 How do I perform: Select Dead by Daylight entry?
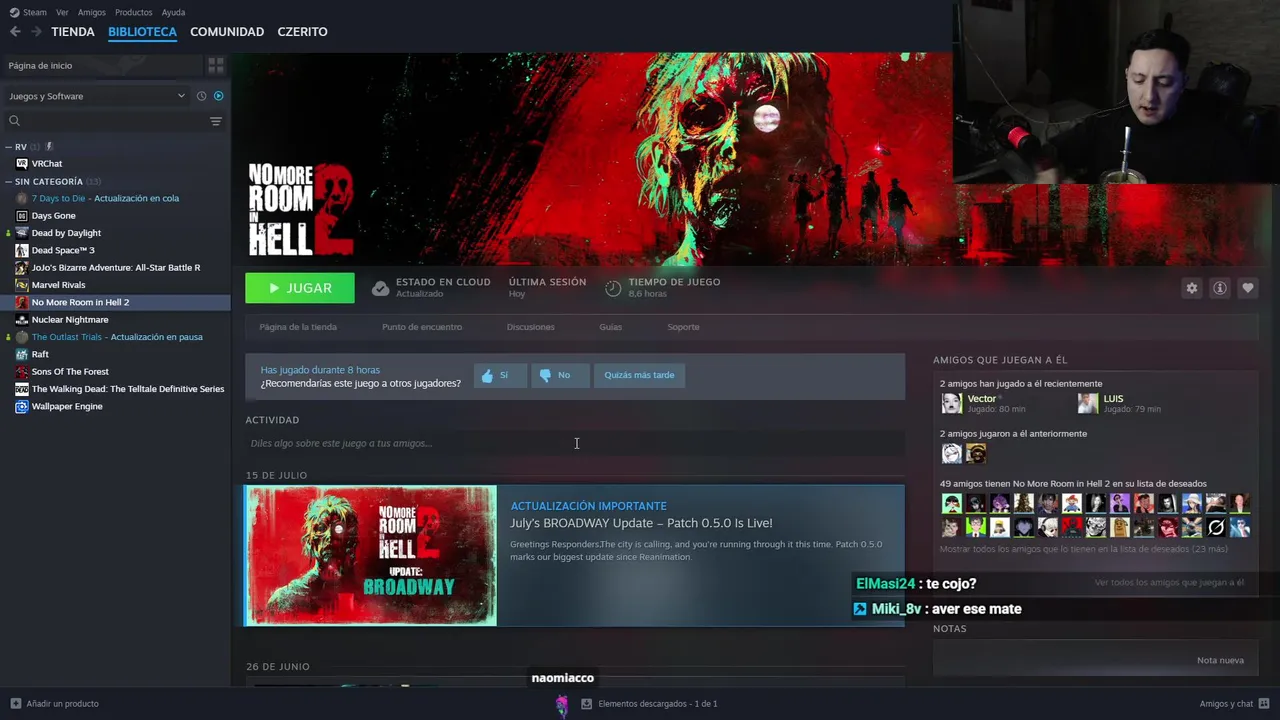66,233
